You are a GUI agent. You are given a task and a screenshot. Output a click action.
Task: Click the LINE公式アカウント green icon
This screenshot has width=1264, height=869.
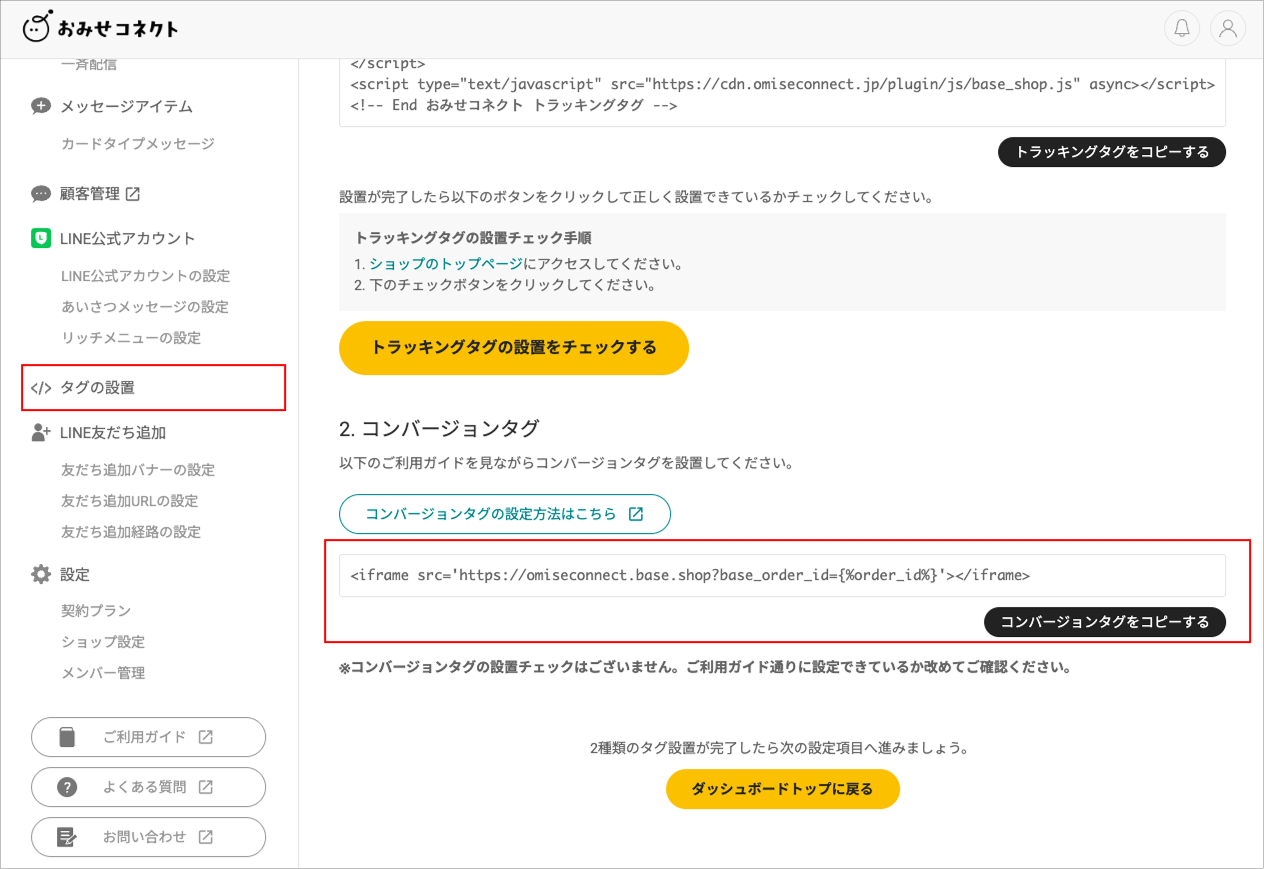point(41,238)
